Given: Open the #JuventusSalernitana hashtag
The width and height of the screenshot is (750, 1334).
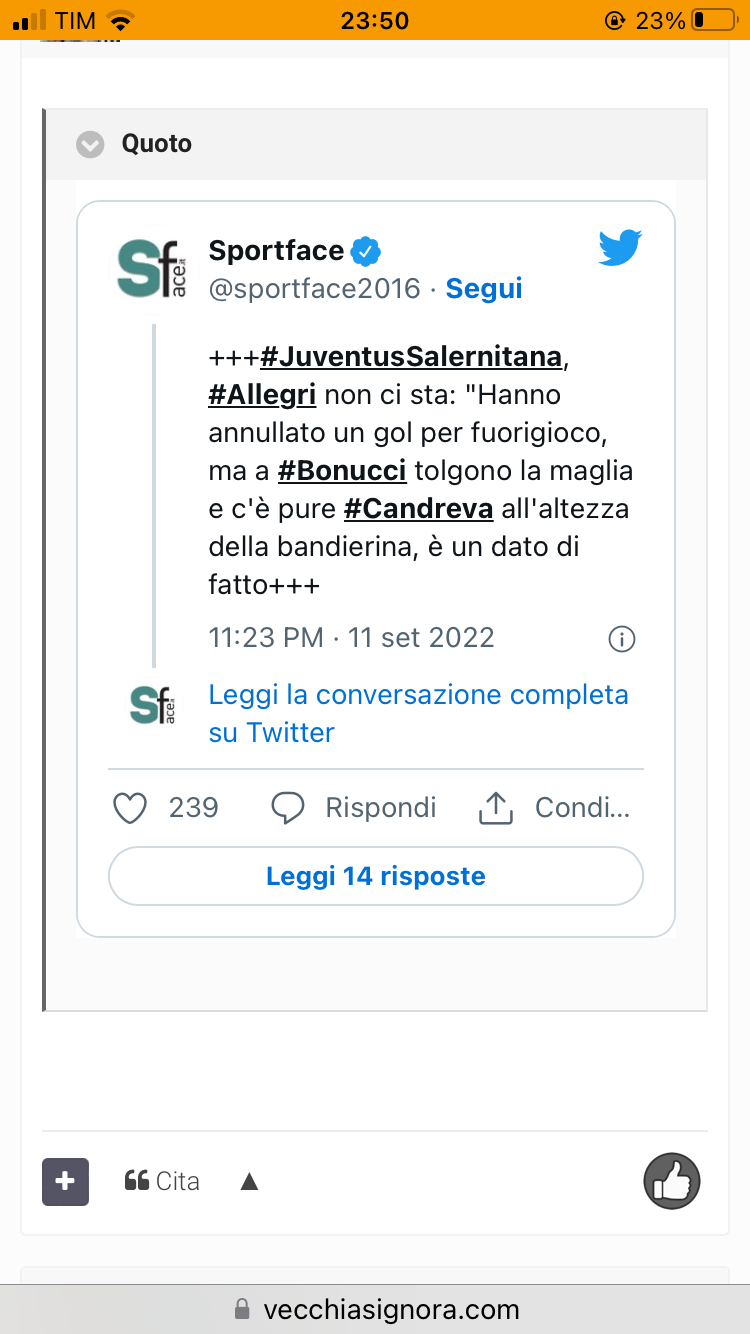Looking at the screenshot, I should [x=411, y=356].
